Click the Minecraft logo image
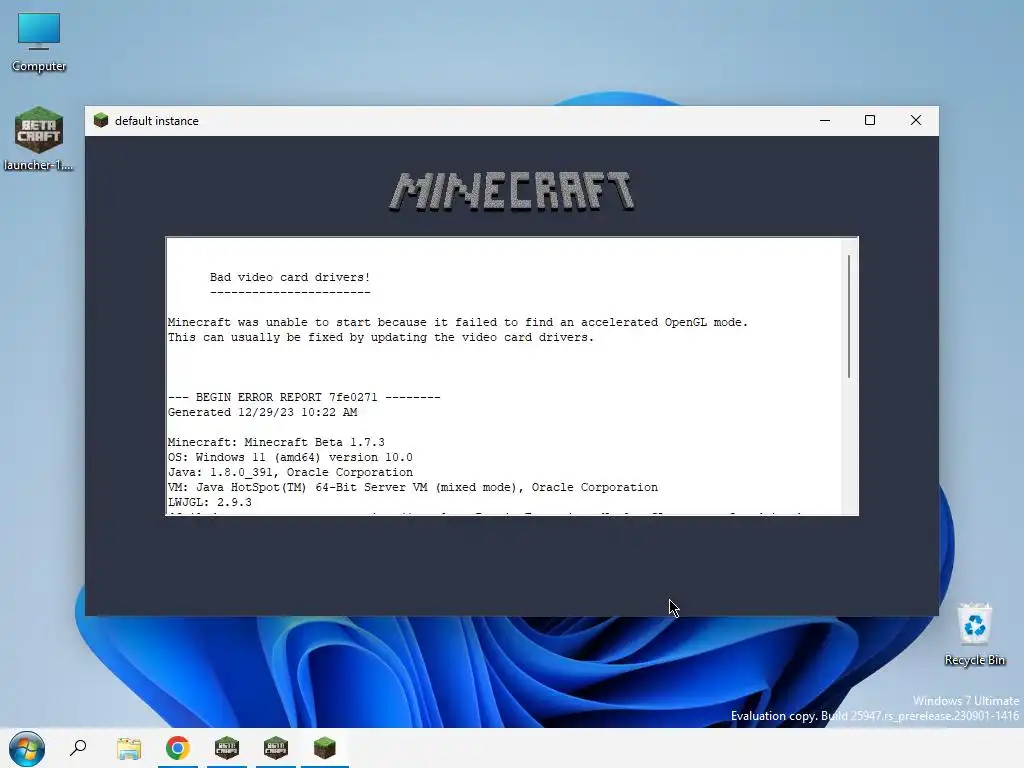This screenshot has width=1024, height=768. 512,191
